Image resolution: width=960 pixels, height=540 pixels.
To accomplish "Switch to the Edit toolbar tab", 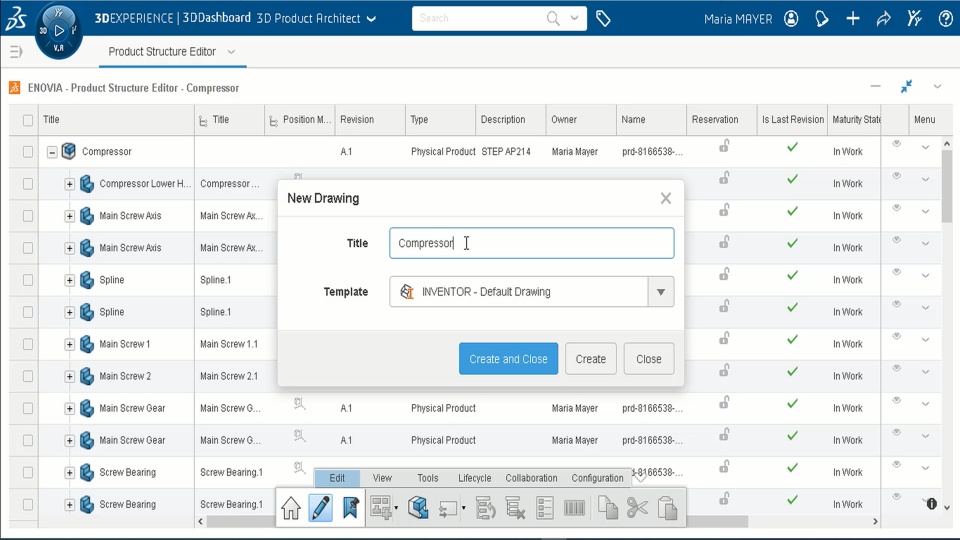I will [337, 478].
